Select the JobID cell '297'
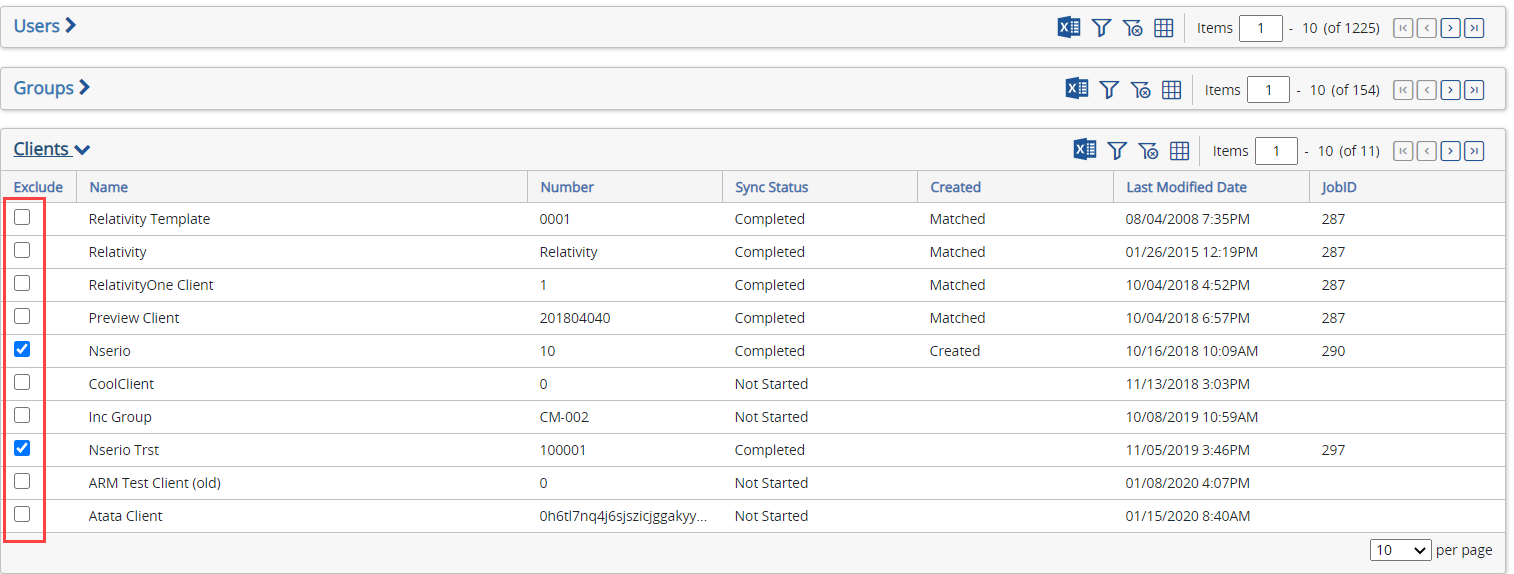The image size is (1514, 574). [x=1333, y=450]
